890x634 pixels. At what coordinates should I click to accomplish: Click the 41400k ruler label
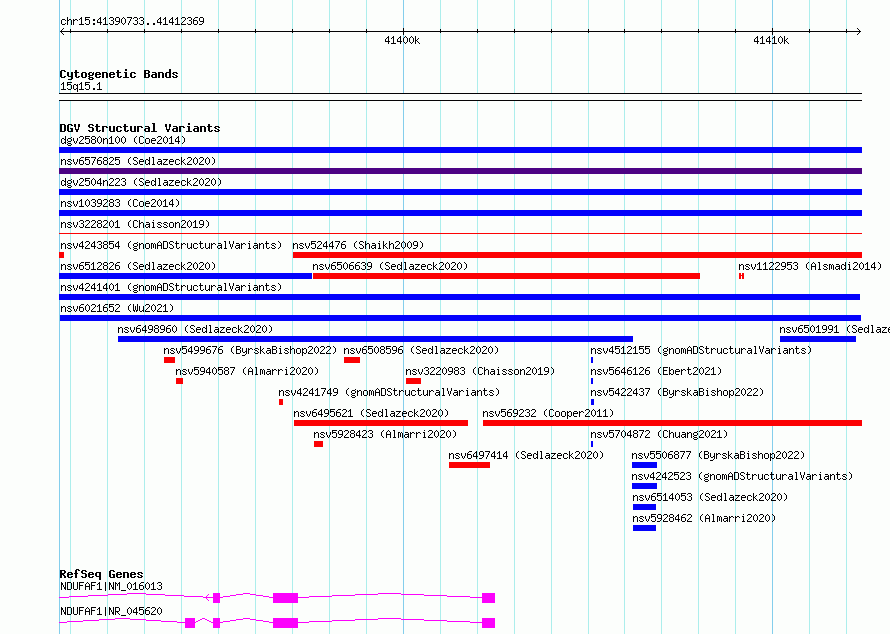[x=402, y=40]
